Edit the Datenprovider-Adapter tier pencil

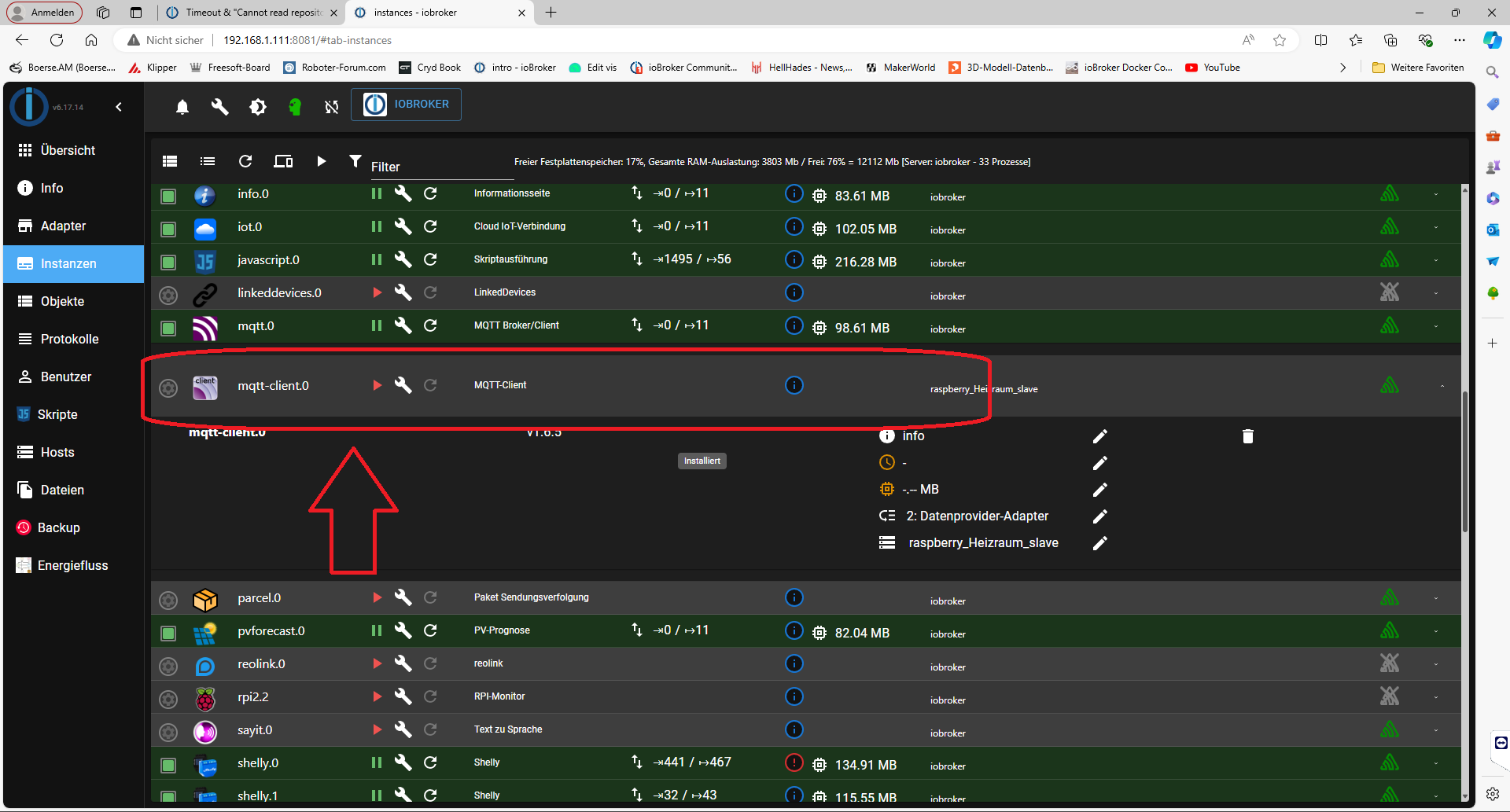point(1100,516)
